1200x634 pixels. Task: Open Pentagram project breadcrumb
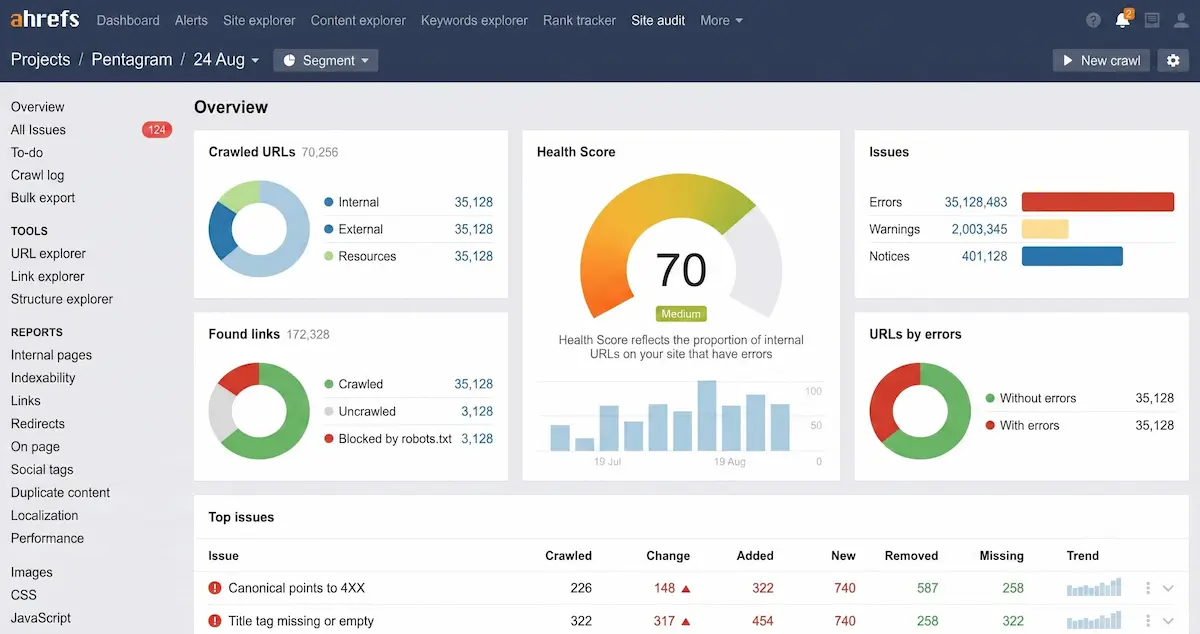pyautogui.click(x=132, y=60)
